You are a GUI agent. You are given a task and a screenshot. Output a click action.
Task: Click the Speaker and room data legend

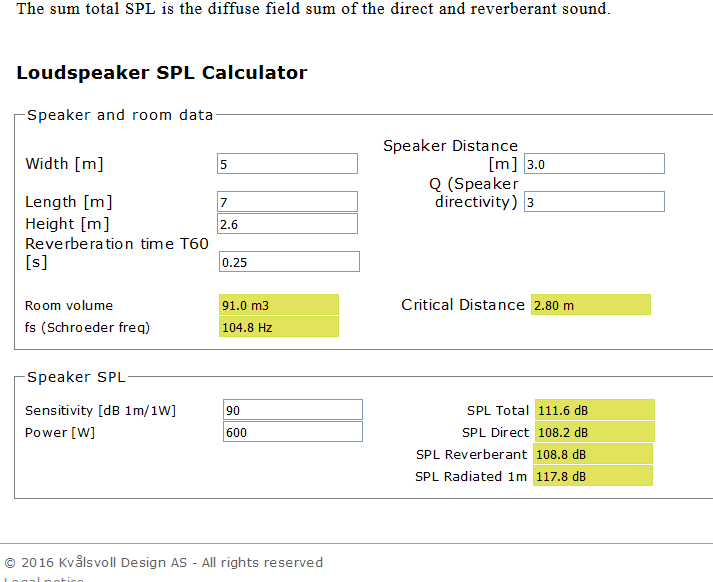click(x=120, y=115)
